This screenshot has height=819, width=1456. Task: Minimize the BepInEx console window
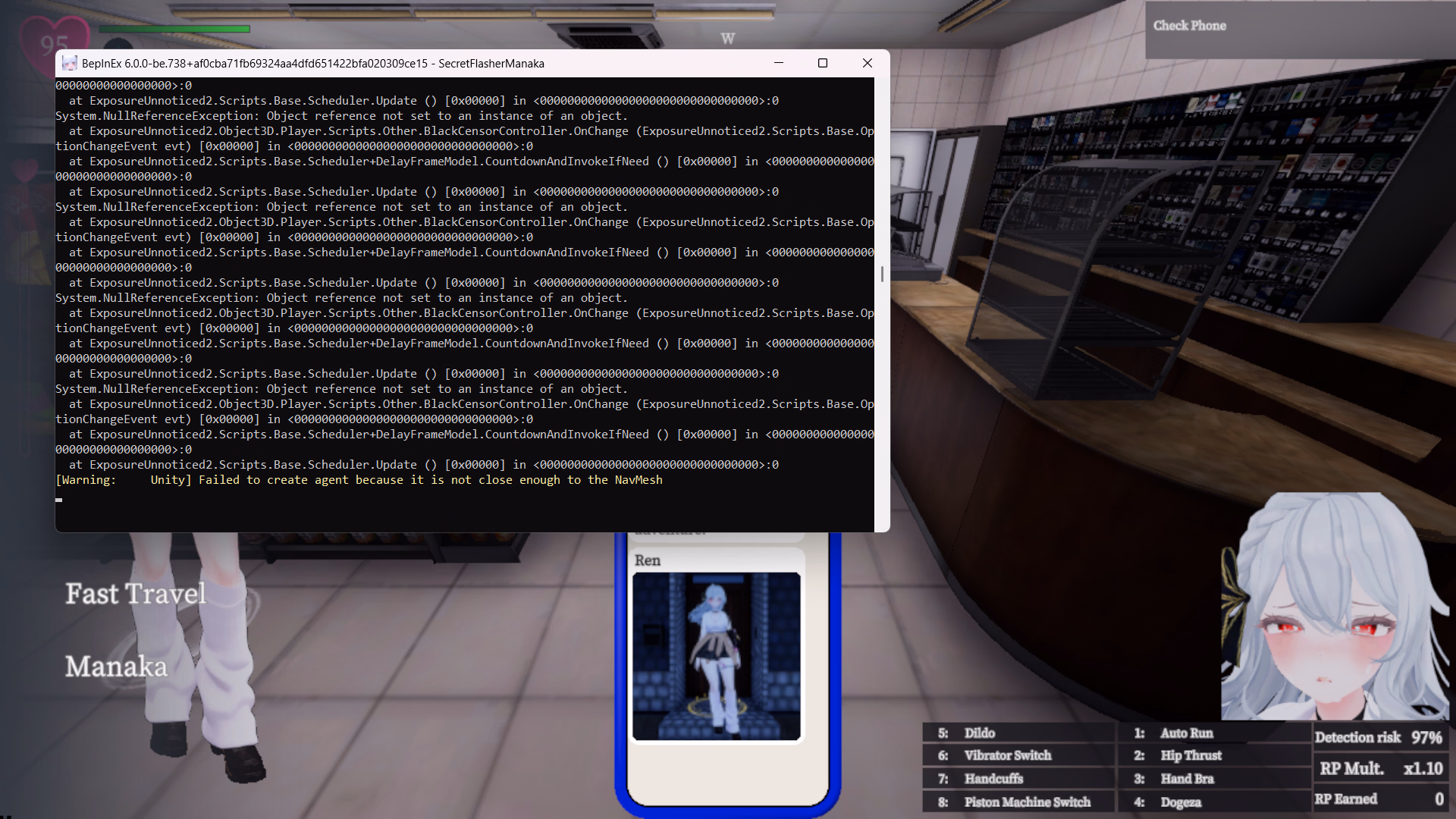pyautogui.click(x=778, y=64)
